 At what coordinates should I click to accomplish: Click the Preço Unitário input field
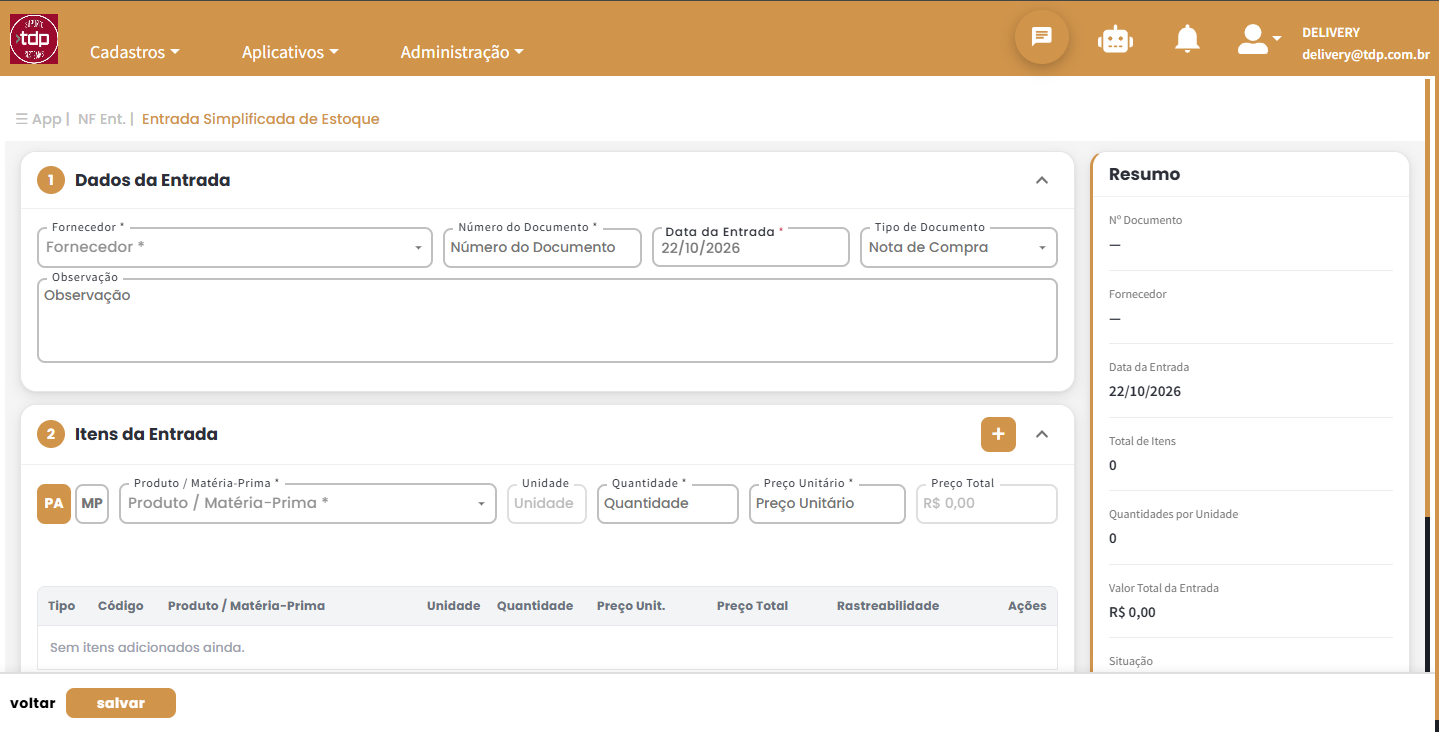(x=827, y=504)
